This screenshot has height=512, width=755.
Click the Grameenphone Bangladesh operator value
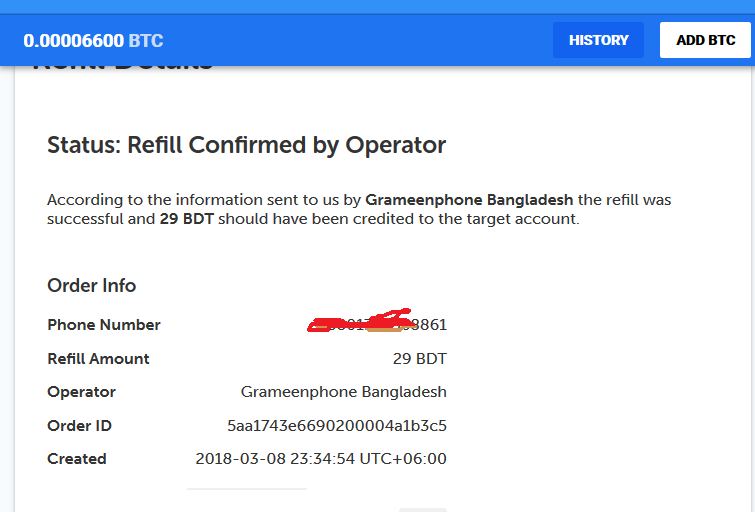coord(344,392)
